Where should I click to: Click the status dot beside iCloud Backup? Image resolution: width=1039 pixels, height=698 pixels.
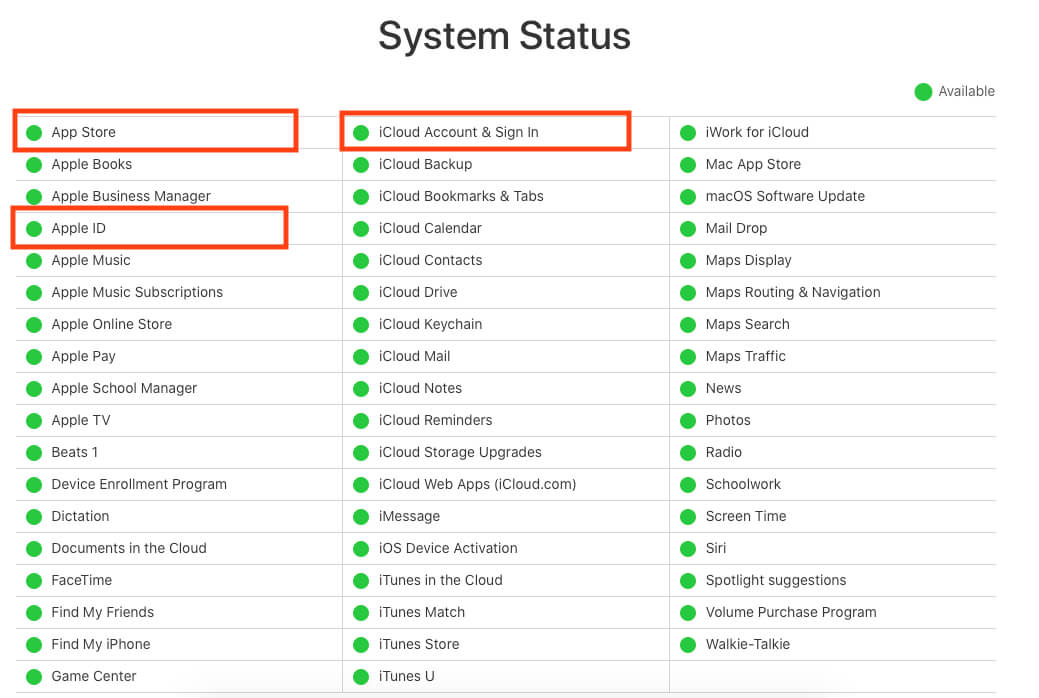pyautogui.click(x=361, y=164)
